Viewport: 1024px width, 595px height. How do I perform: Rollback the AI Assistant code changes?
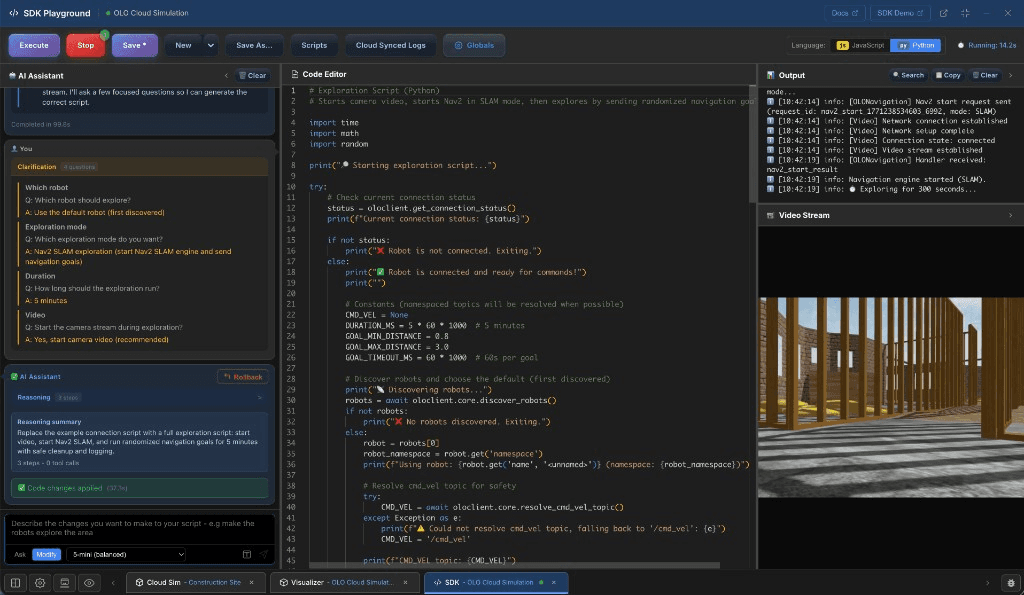[241, 376]
